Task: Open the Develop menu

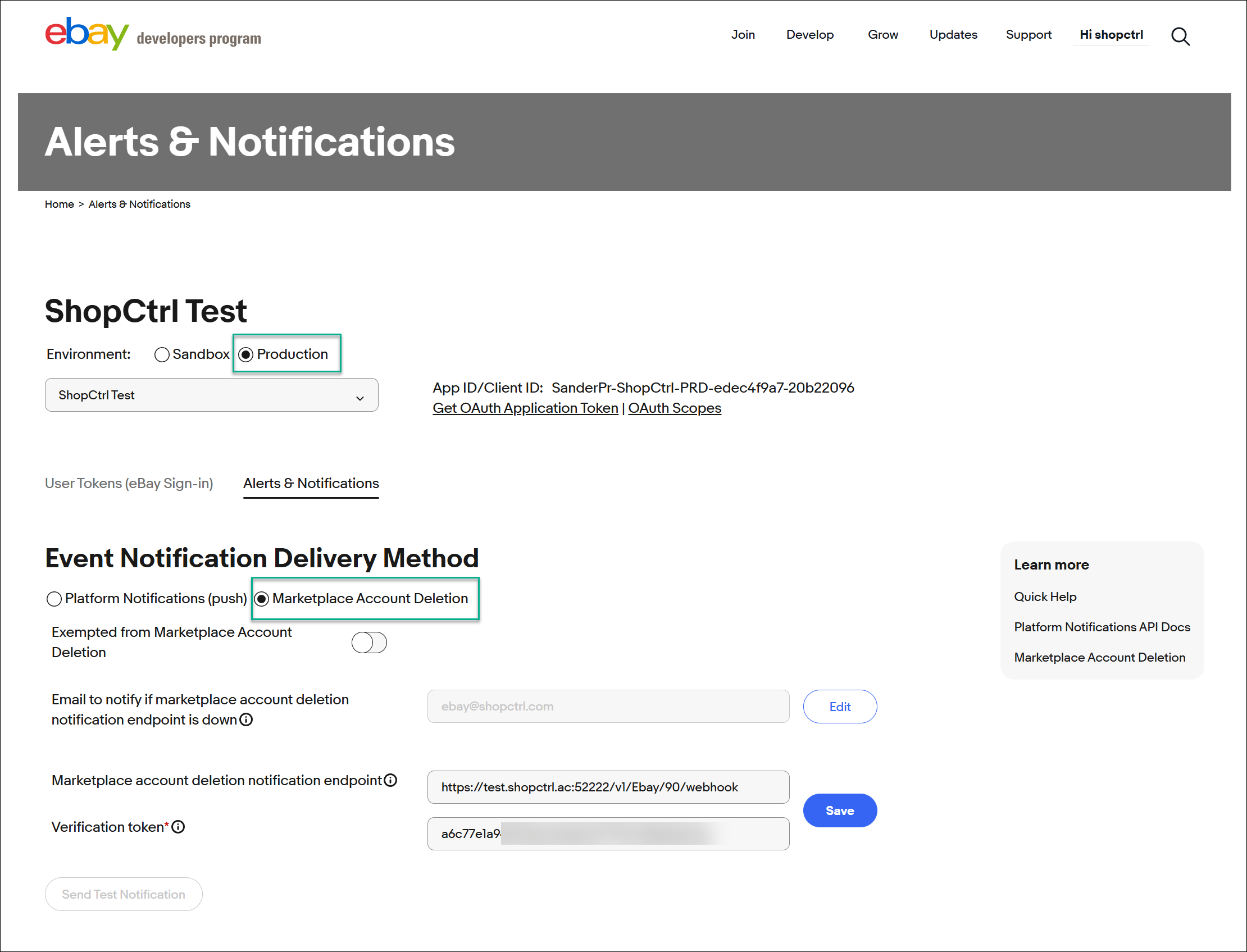Action: coord(809,35)
